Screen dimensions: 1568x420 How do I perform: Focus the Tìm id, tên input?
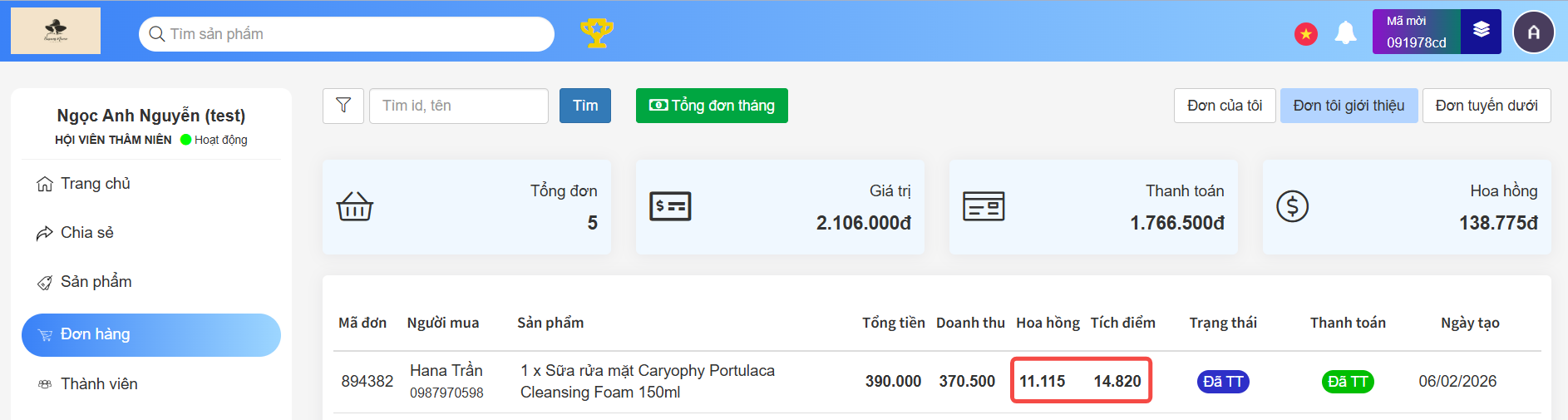459,106
